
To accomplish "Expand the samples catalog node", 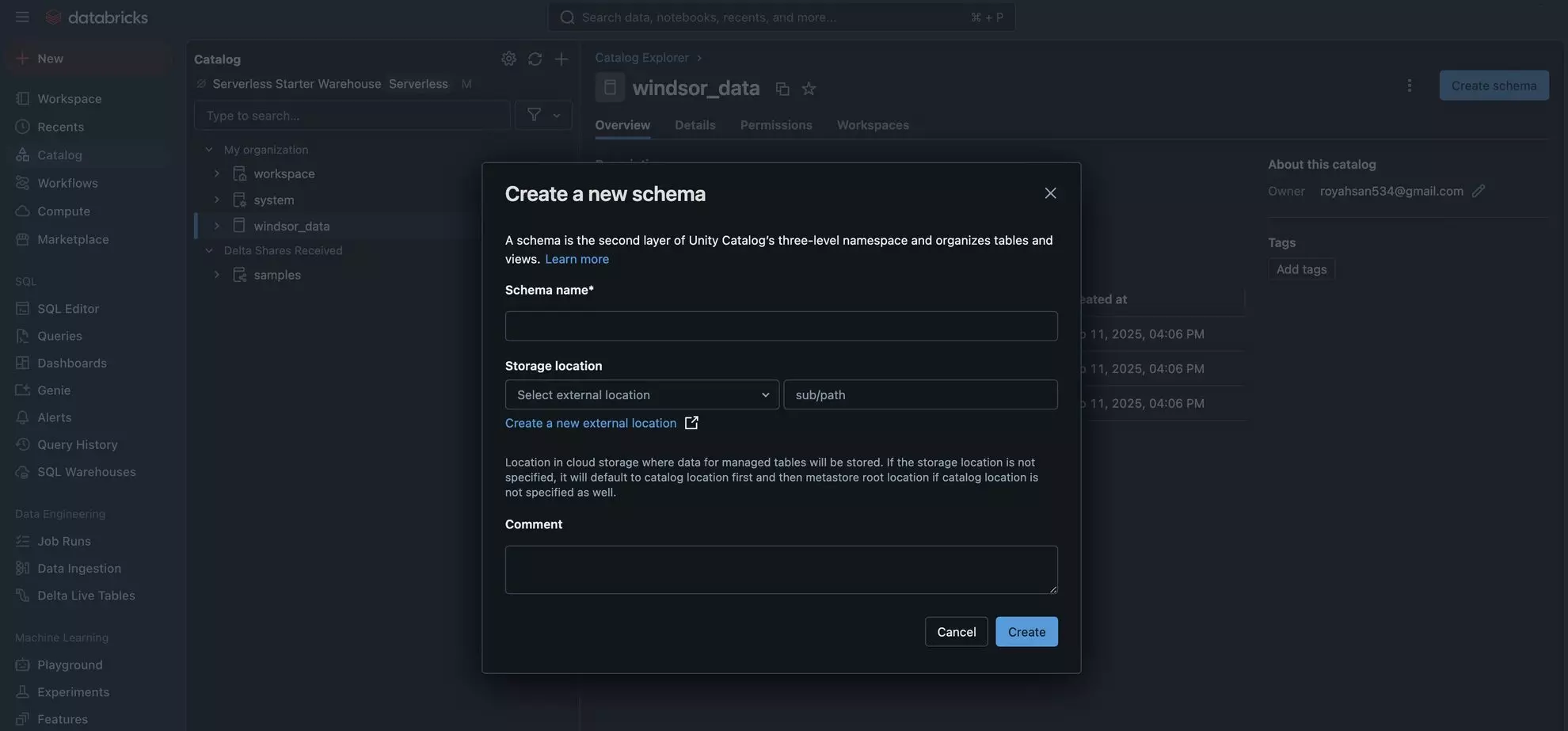I will pos(216,275).
